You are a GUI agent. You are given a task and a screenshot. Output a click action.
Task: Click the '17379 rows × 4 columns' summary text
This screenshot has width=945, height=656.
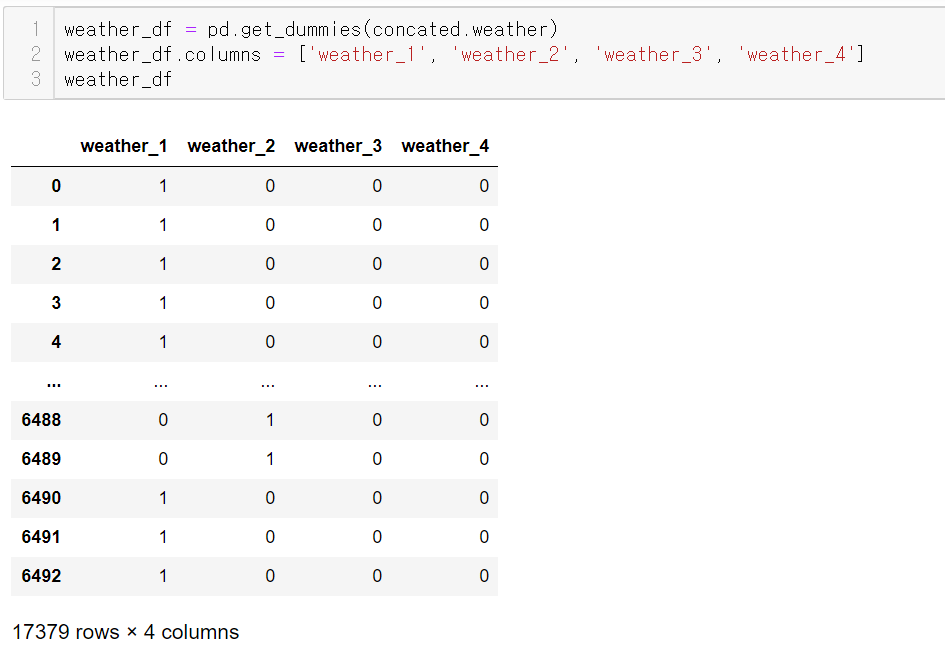tap(125, 632)
